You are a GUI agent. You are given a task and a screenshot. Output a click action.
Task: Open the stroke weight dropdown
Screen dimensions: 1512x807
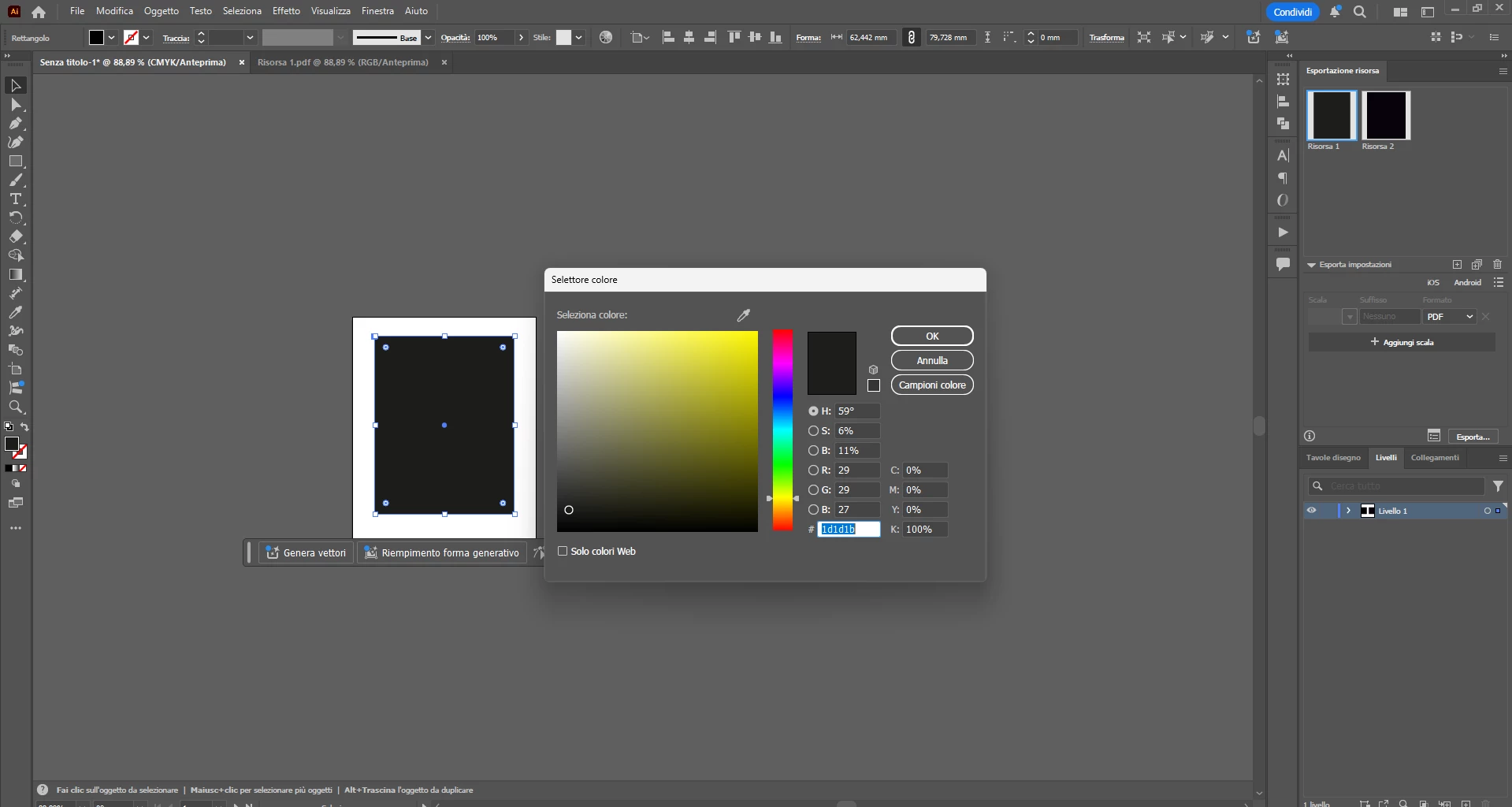click(250, 38)
